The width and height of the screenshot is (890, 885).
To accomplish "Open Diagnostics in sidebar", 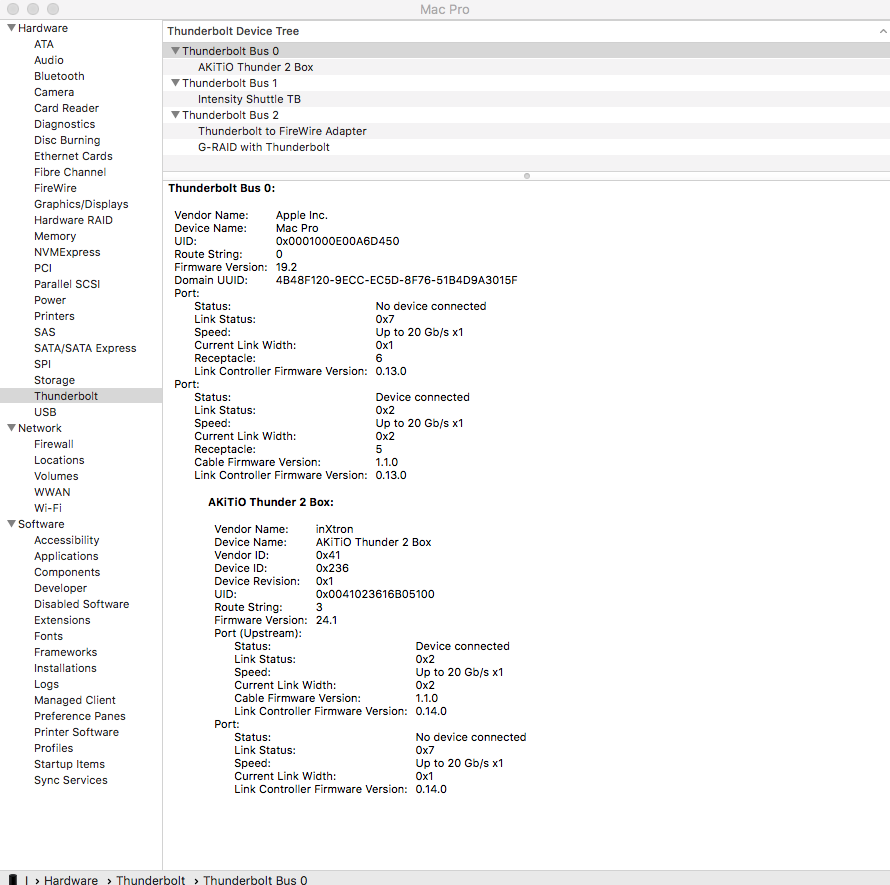I will (x=65, y=124).
